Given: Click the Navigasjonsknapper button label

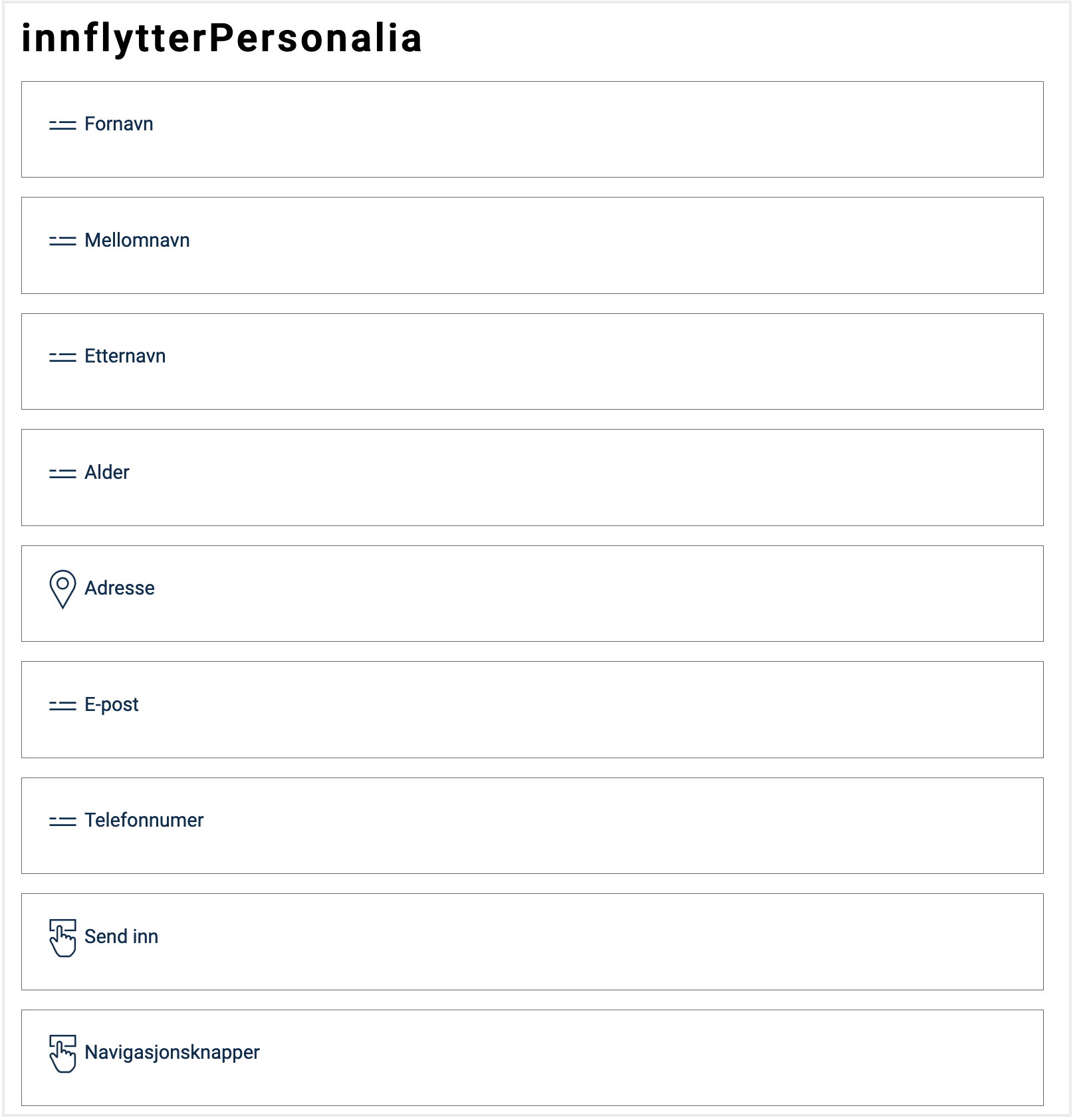Looking at the screenshot, I should pyautogui.click(x=172, y=1052).
